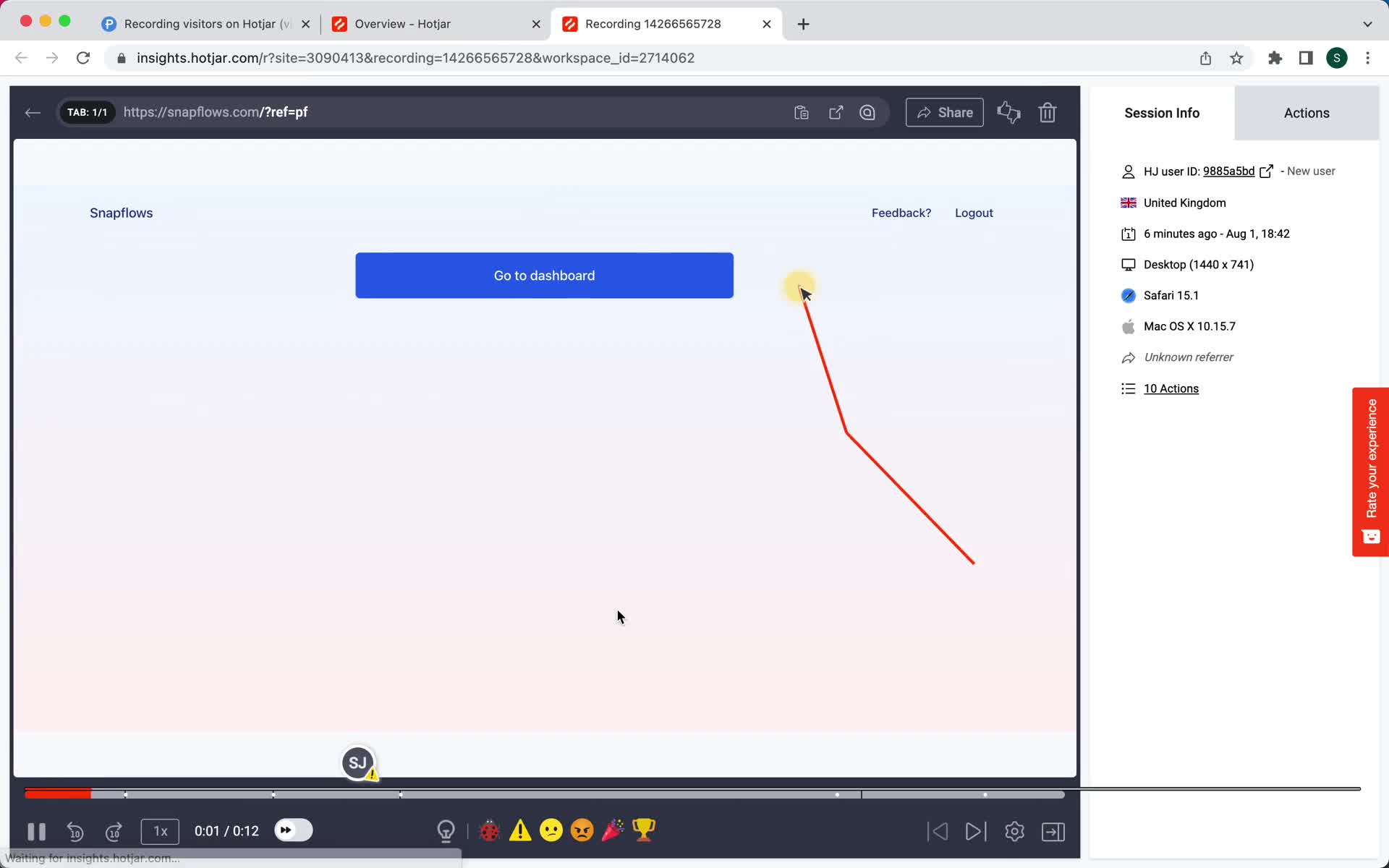Delete this session recording
The width and height of the screenshot is (1389, 868).
(1048, 112)
